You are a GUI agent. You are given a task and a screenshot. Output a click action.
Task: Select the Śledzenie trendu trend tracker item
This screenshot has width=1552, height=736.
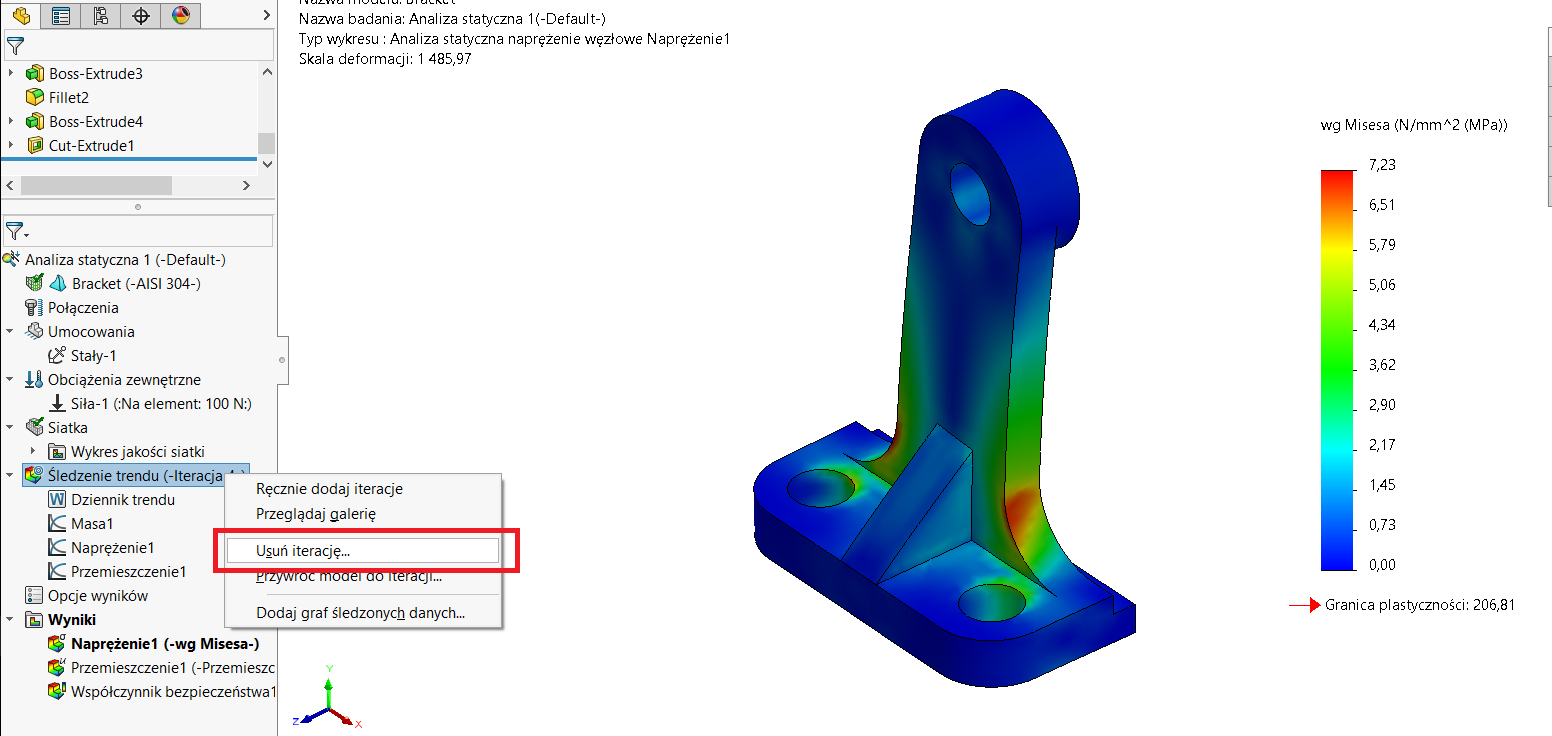[x=135, y=476]
